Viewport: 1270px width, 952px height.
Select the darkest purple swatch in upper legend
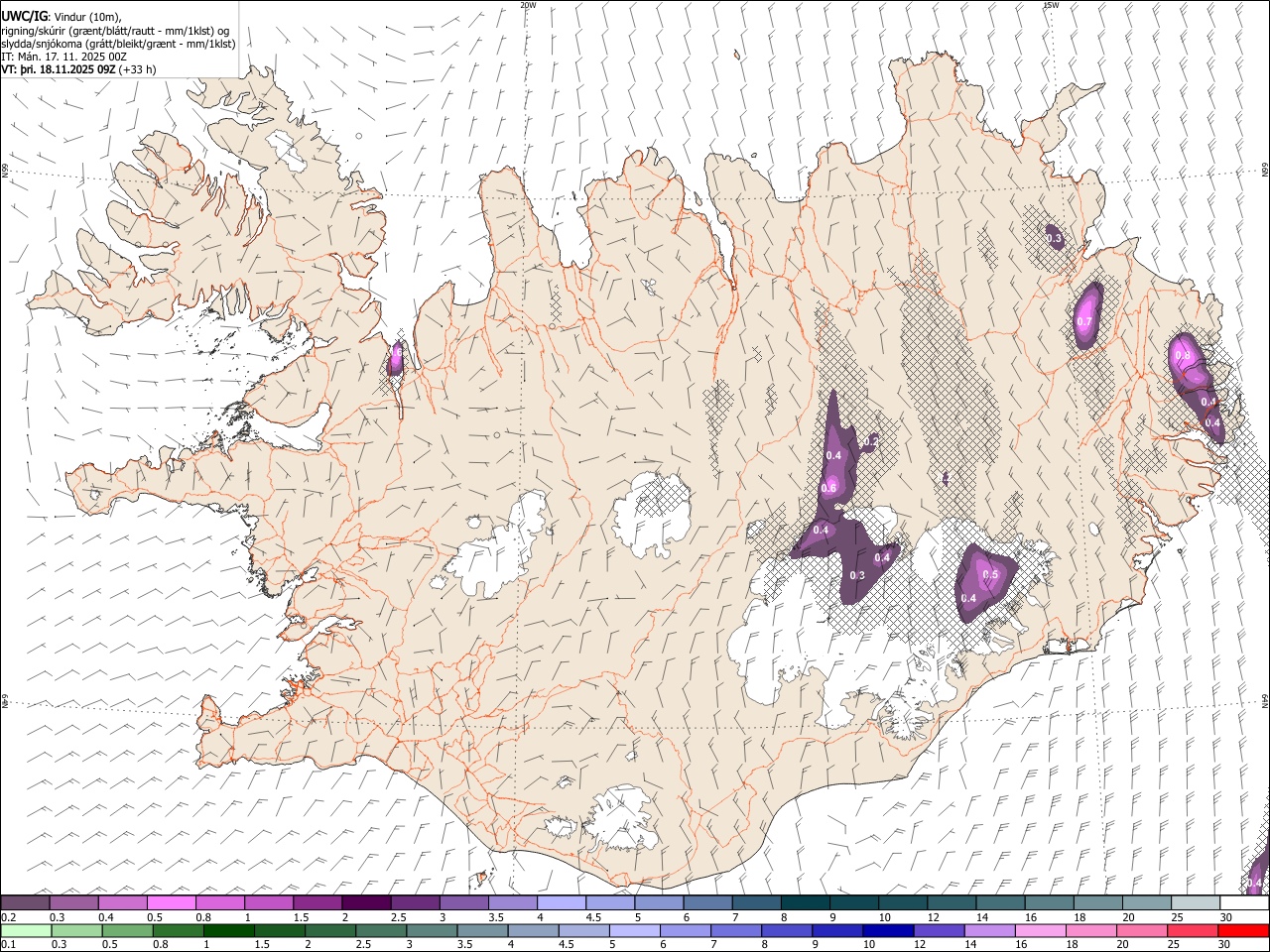point(366,902)
